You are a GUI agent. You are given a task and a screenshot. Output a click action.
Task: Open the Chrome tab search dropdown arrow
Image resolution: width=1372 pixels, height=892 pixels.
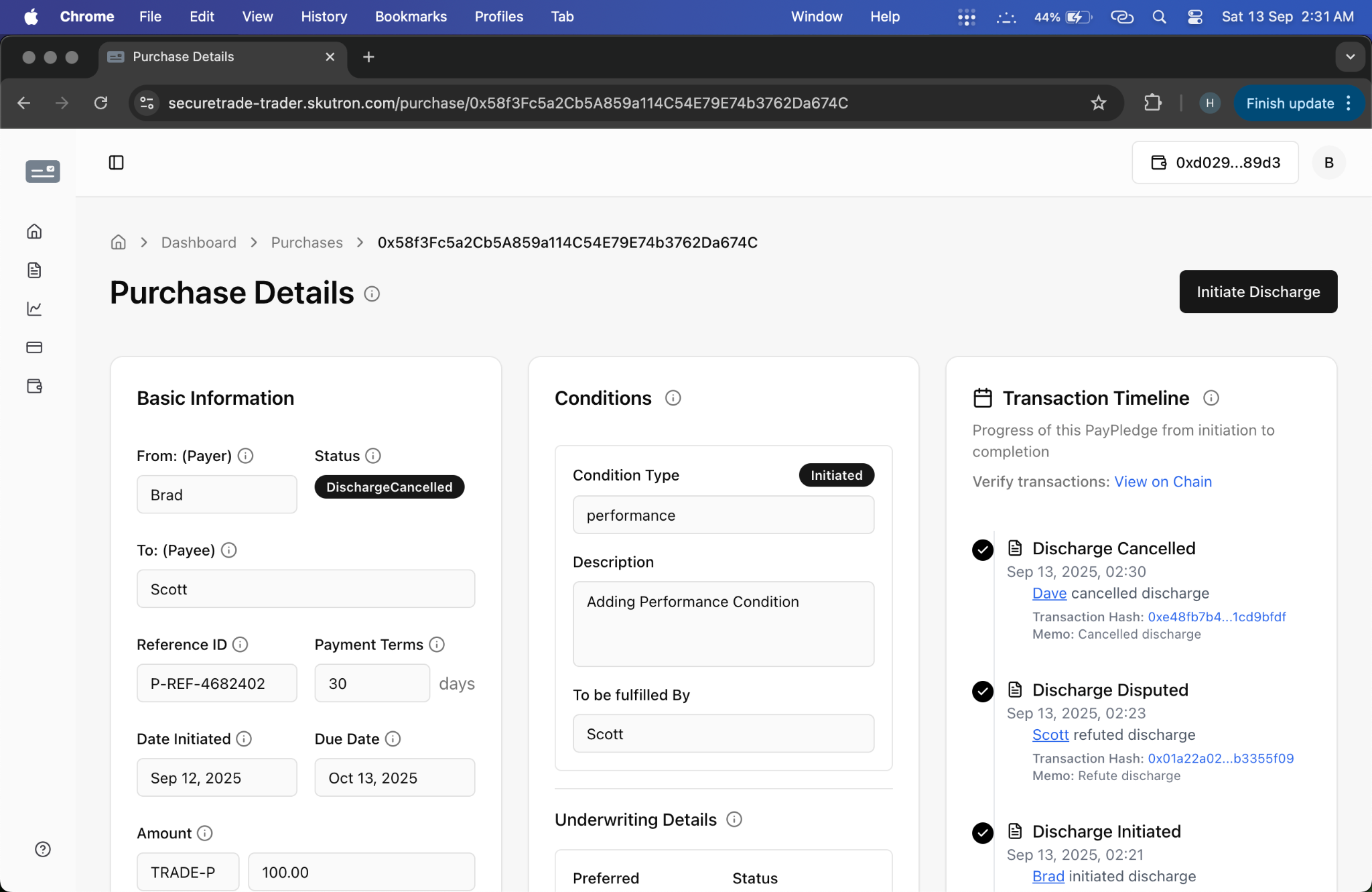(x=1351, y=57)
